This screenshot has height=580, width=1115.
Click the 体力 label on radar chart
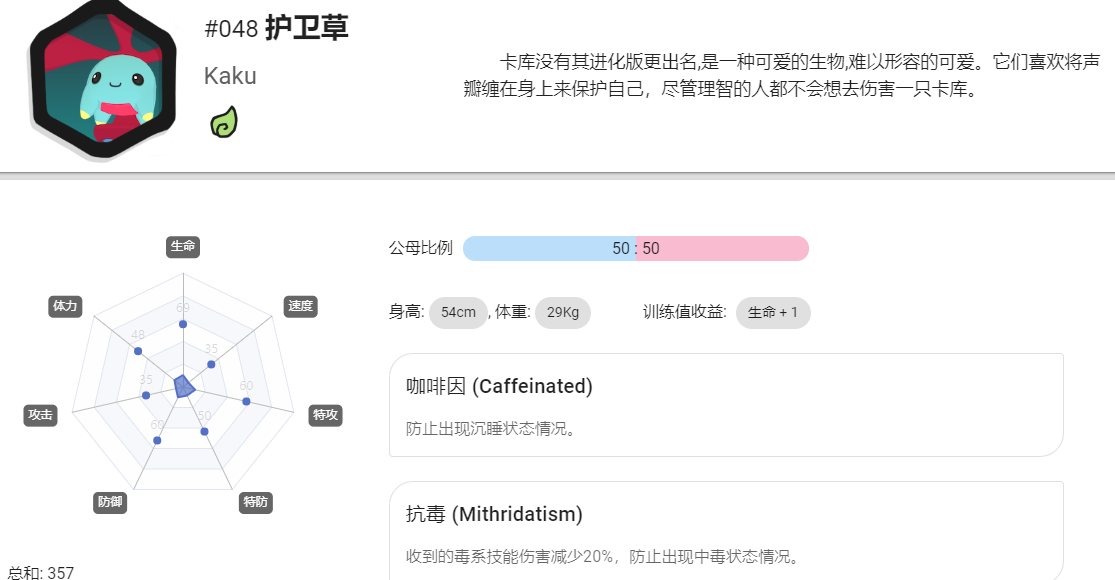click(x=65, y=306)
